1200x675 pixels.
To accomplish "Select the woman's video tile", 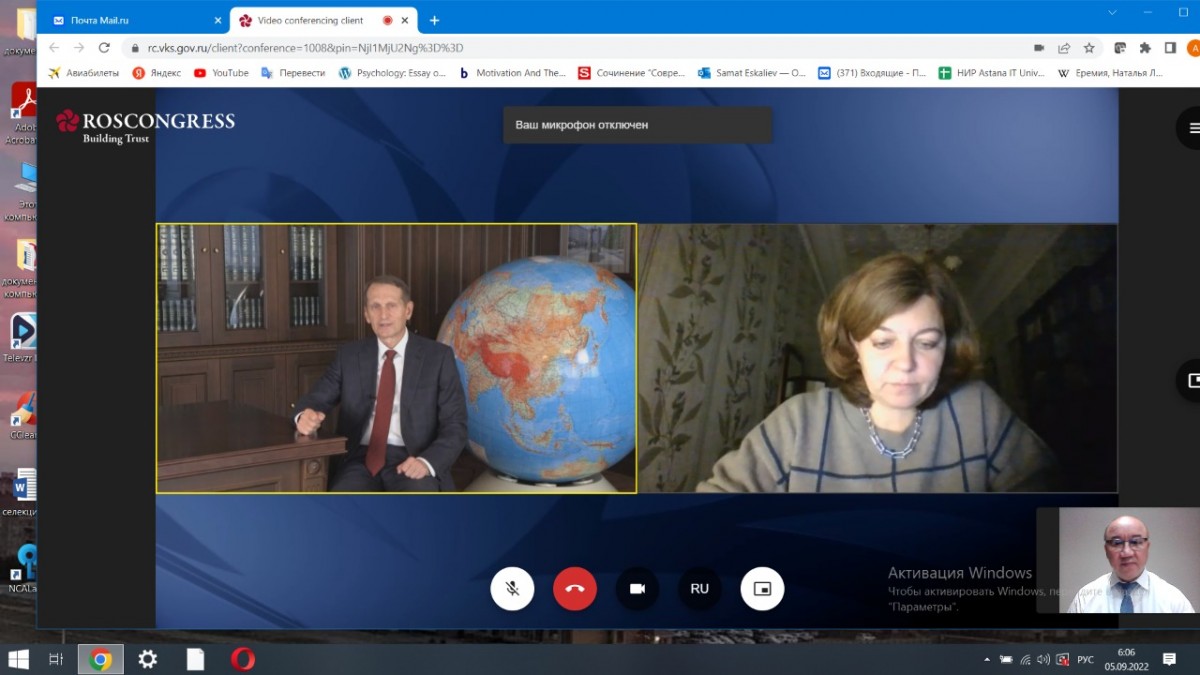I will (x=877, y=358).
